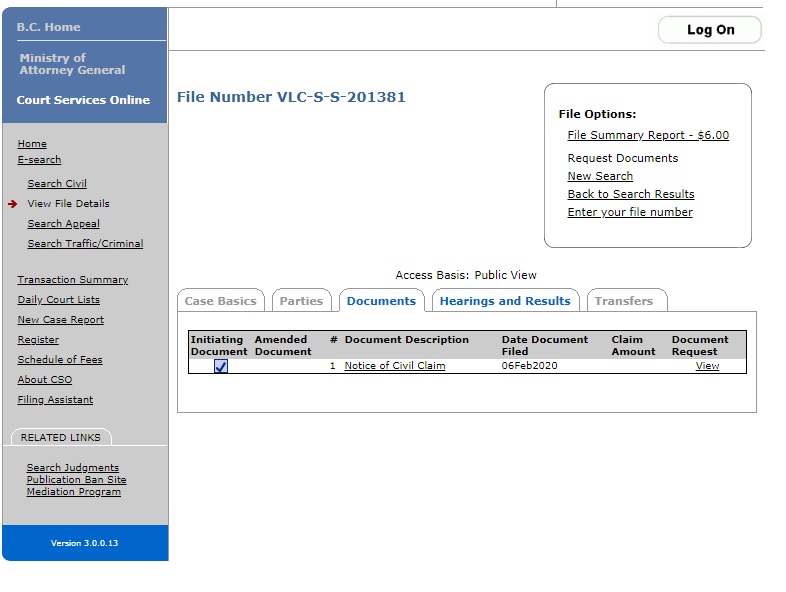Switch to the Case Basics tab
This screenshot has height=592, width=786.
click(221, 301)
